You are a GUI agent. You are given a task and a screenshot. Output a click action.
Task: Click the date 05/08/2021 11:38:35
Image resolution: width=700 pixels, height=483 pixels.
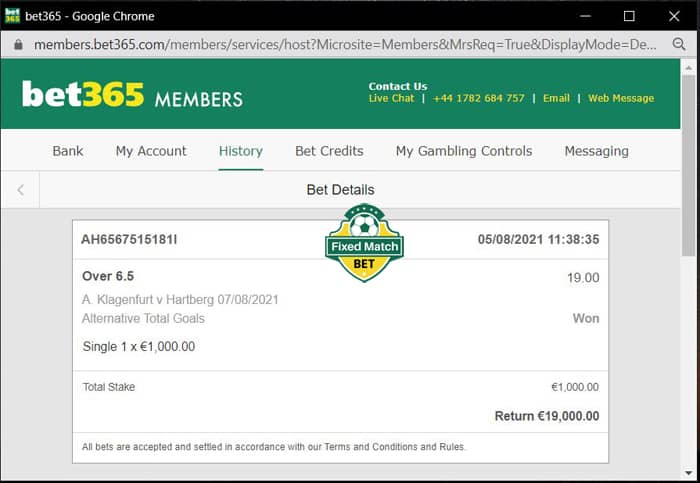tap(538, 239)
